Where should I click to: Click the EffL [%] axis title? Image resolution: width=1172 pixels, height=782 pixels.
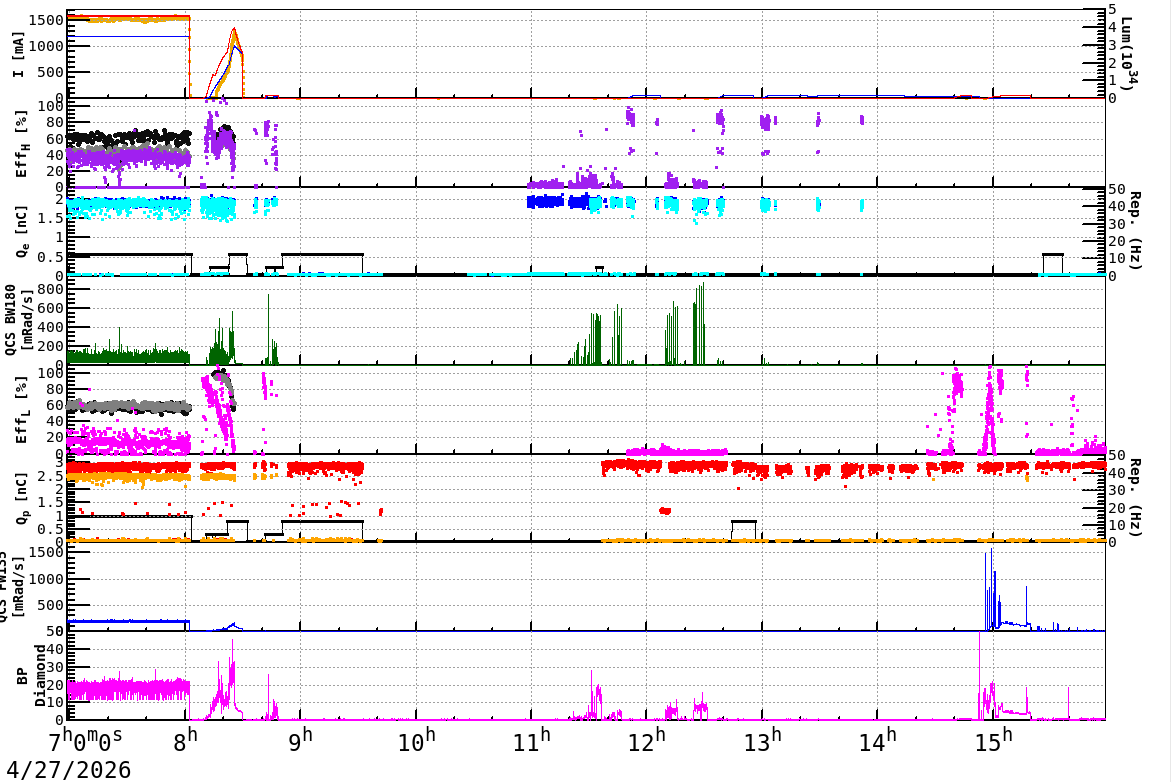point(21,410)
